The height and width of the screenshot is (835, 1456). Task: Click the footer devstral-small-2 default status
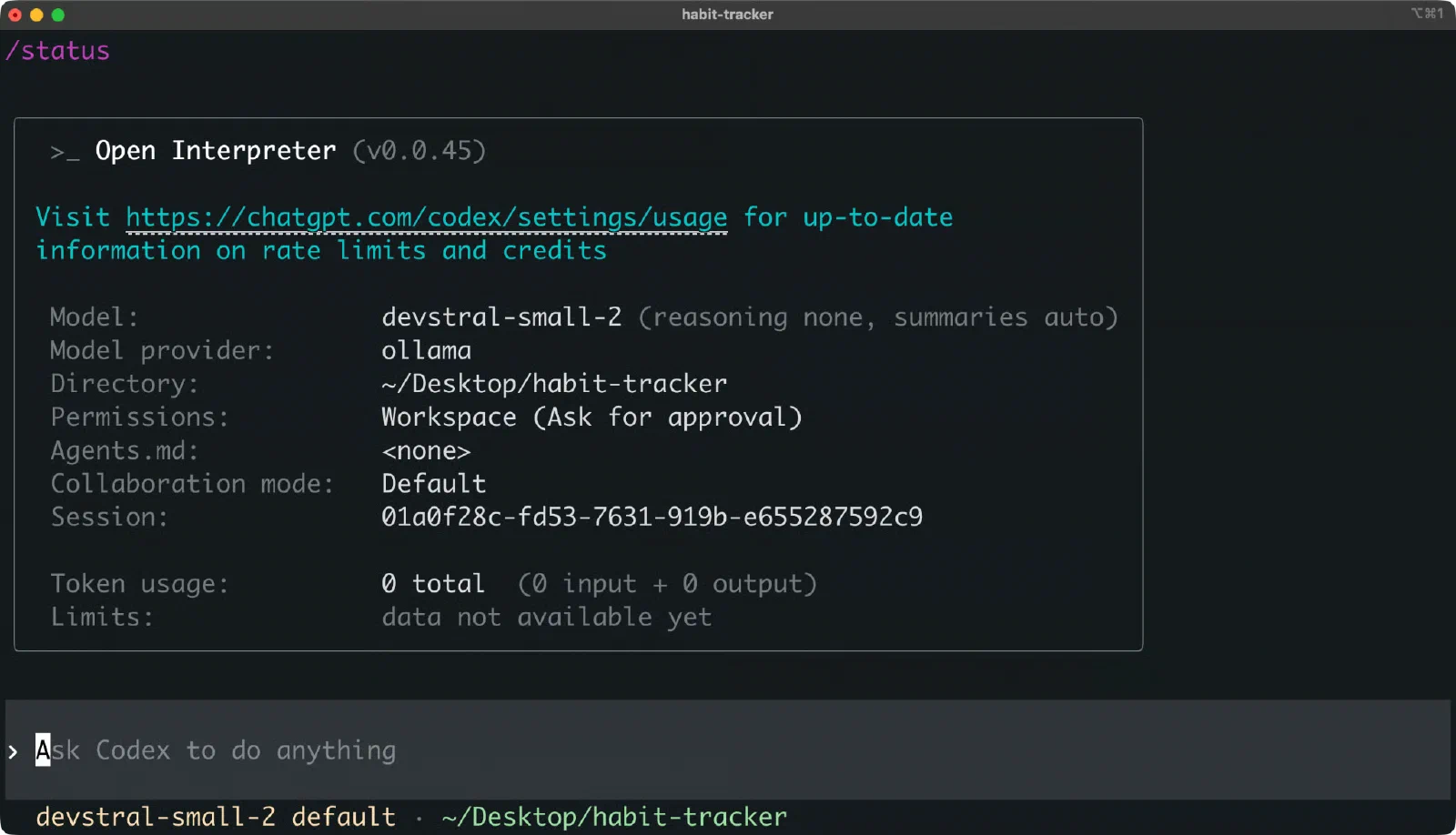click(216, 817)
